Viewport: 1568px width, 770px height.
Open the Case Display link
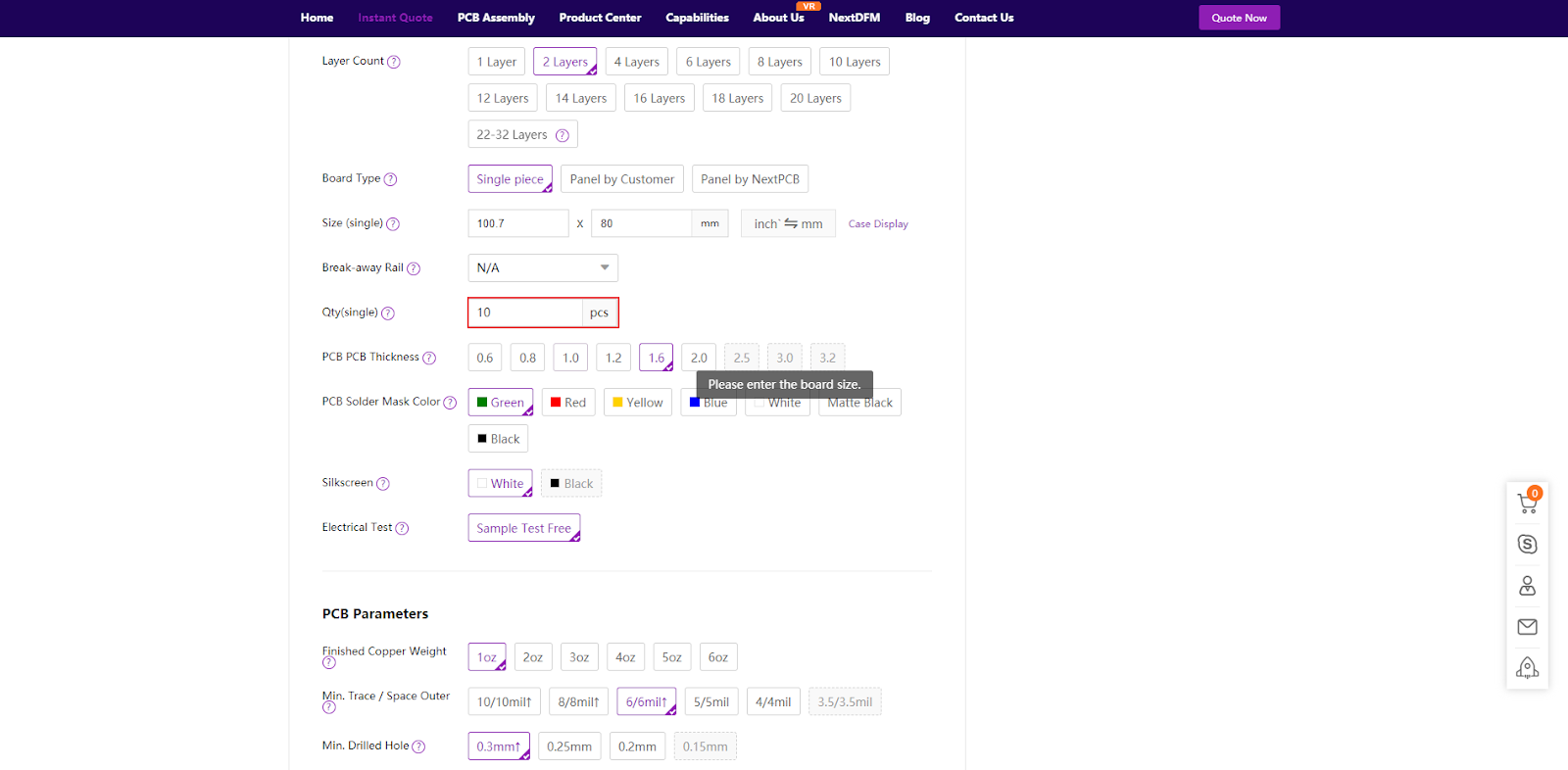pos(878,224)
